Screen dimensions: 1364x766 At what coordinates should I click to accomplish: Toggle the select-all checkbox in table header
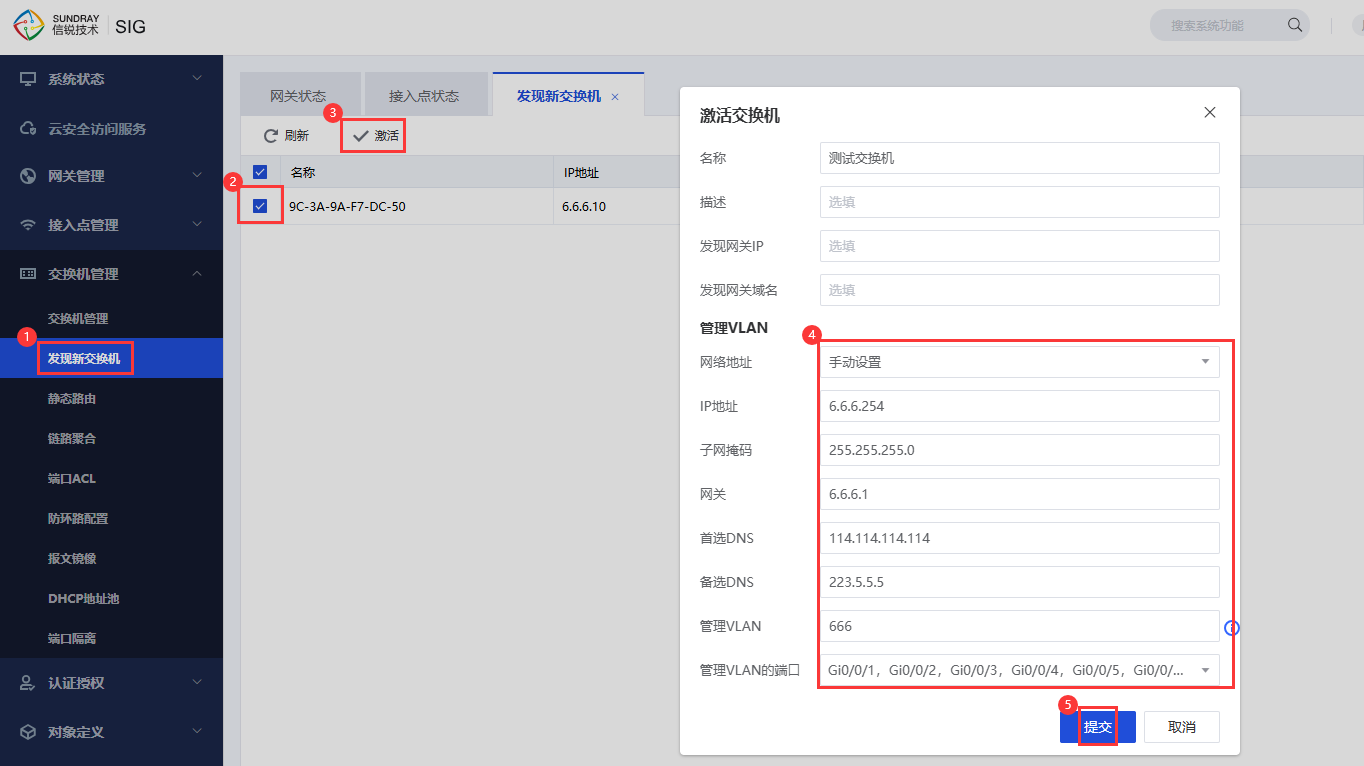click(x=260, y=172)
